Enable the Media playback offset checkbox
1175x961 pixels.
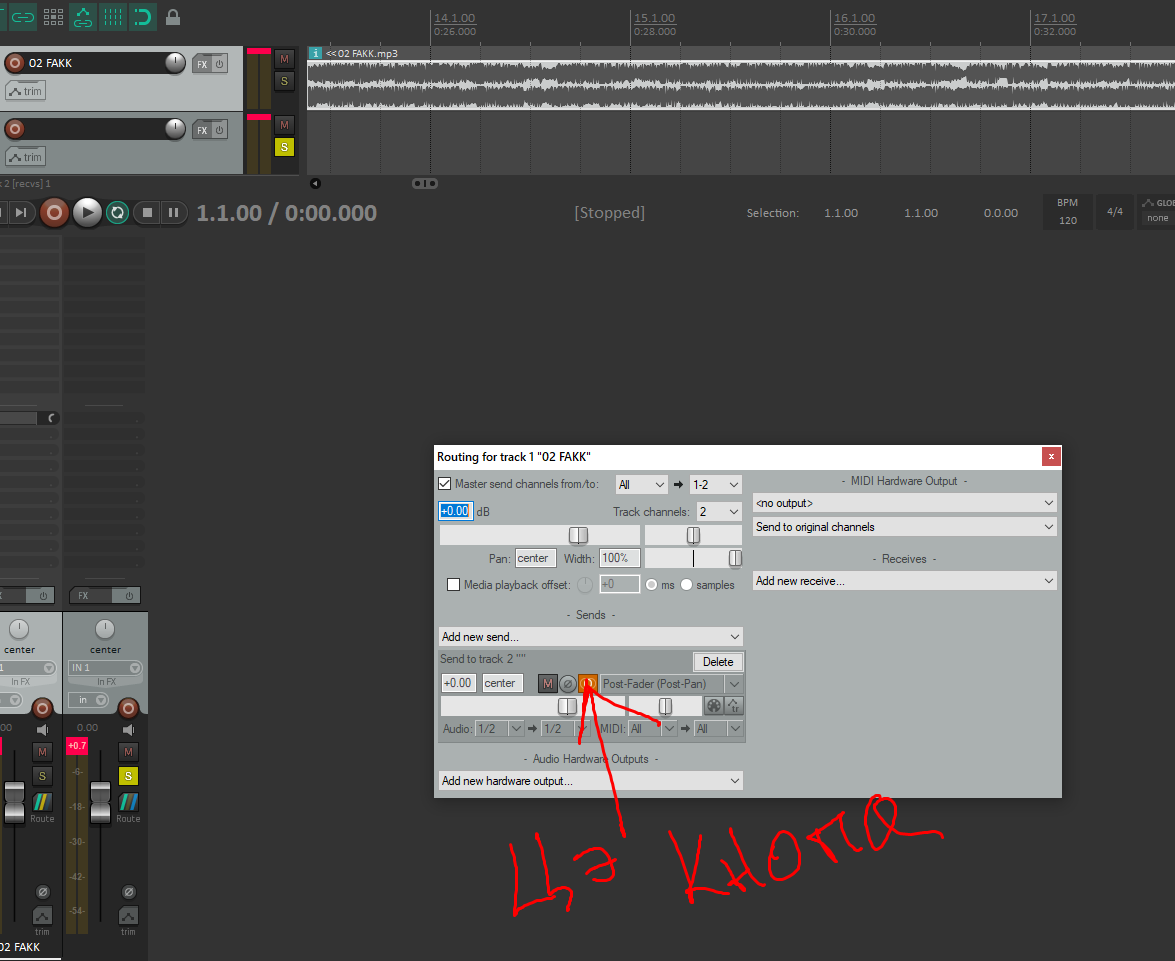[x=453, y=585]
